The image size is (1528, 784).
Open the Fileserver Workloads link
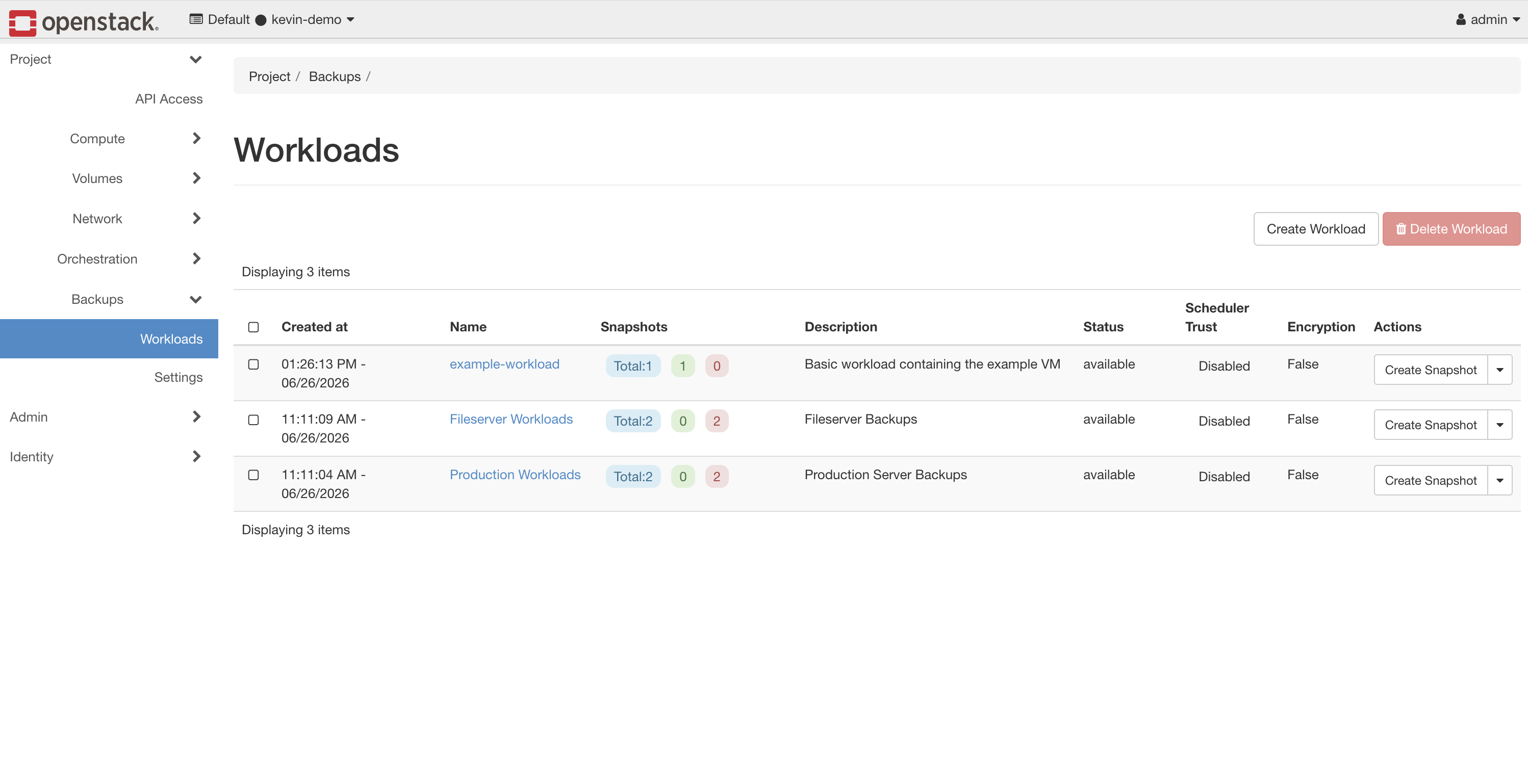coord(511,420)
